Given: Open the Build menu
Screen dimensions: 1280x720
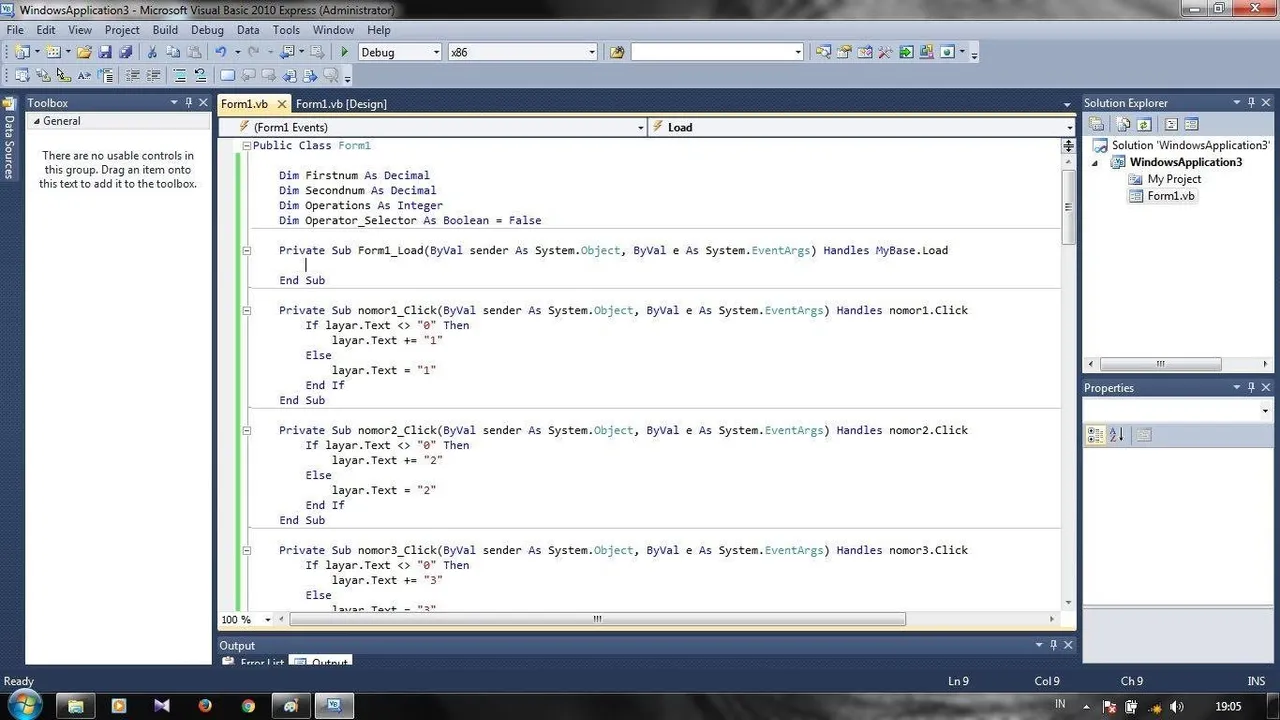Looking at the screenshot, I should 165,30.
